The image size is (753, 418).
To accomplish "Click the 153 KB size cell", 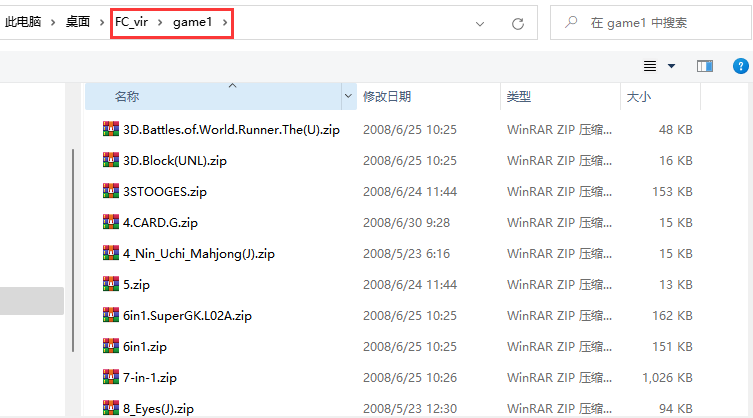I will 672,192.
